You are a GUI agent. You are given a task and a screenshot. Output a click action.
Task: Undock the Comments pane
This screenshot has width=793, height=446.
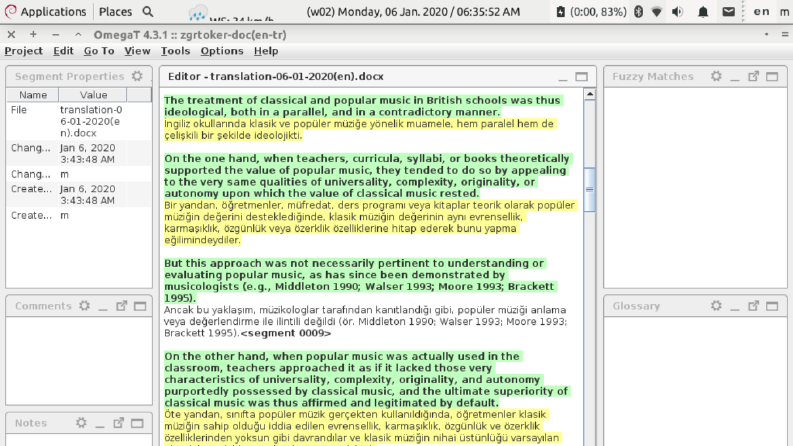coord(121,306)
